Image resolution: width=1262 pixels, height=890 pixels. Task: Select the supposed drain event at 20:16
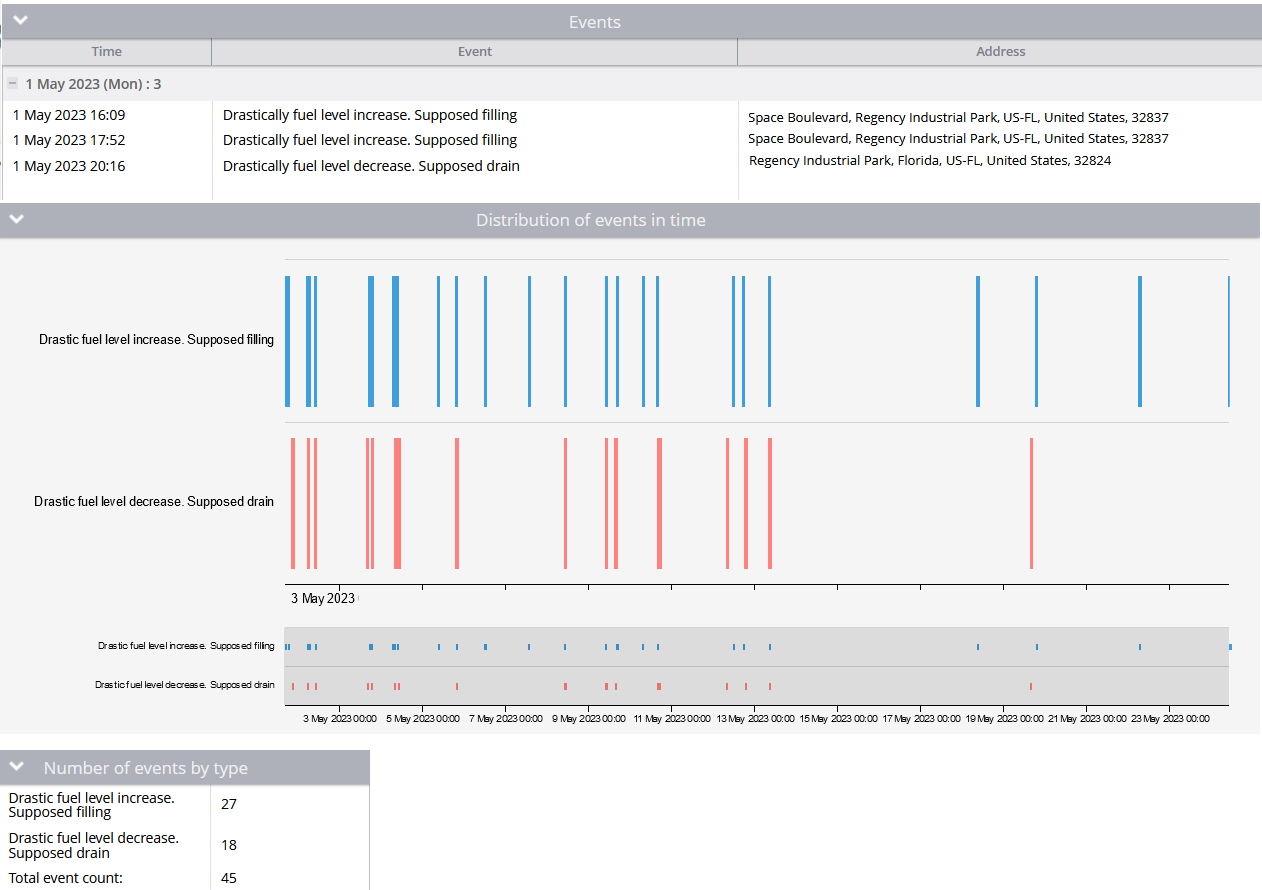[x=371, y=166]
